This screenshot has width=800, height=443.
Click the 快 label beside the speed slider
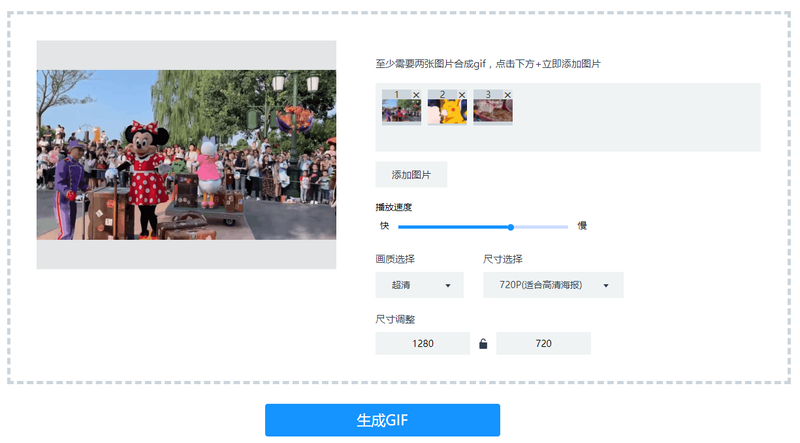pos(385,226)
